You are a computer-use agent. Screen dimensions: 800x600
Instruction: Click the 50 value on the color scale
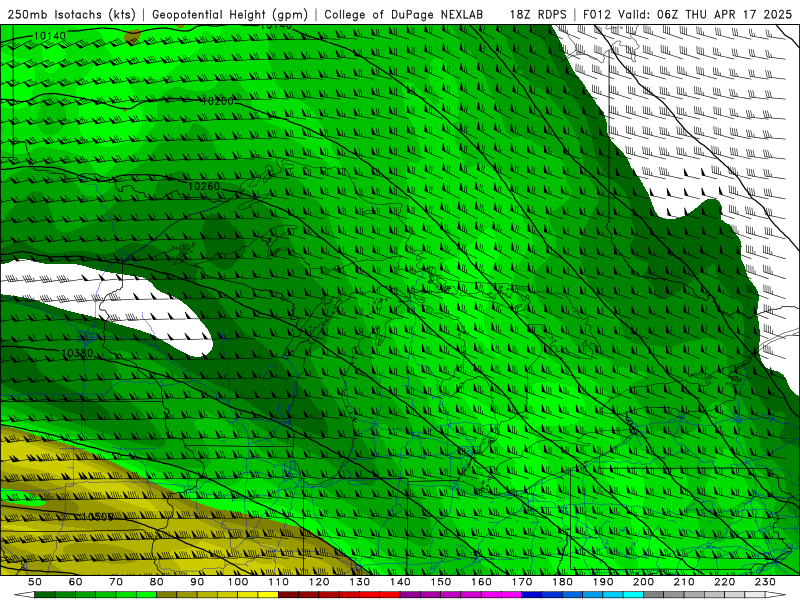click(34, 582)
